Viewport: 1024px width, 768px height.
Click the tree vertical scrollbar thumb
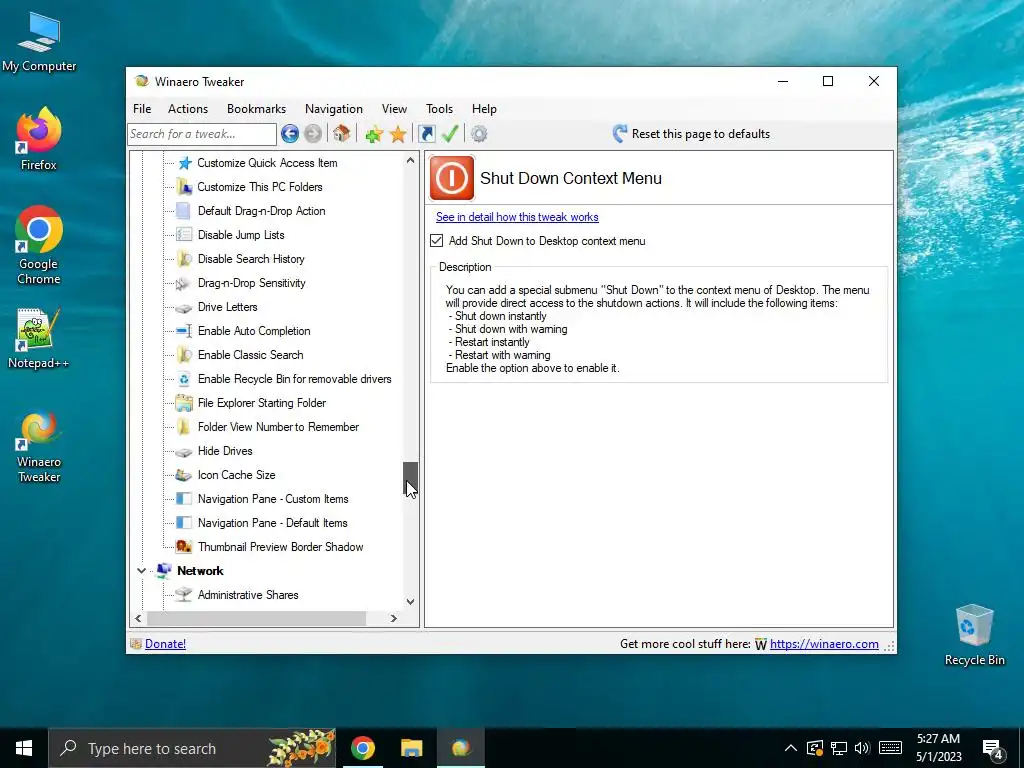pyautogui.click(x=410, y=479)
